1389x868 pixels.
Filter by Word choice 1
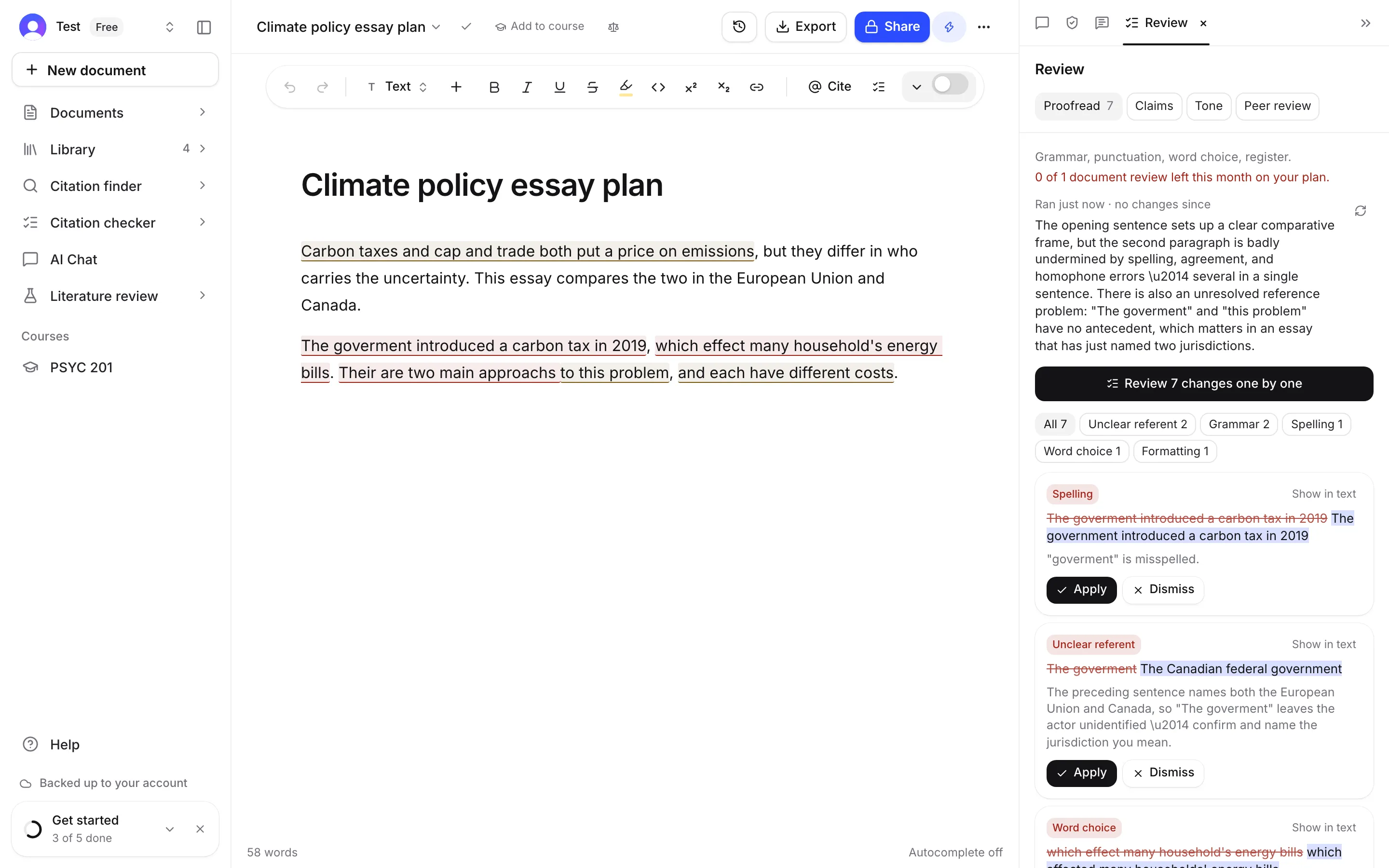[1081, 451]
